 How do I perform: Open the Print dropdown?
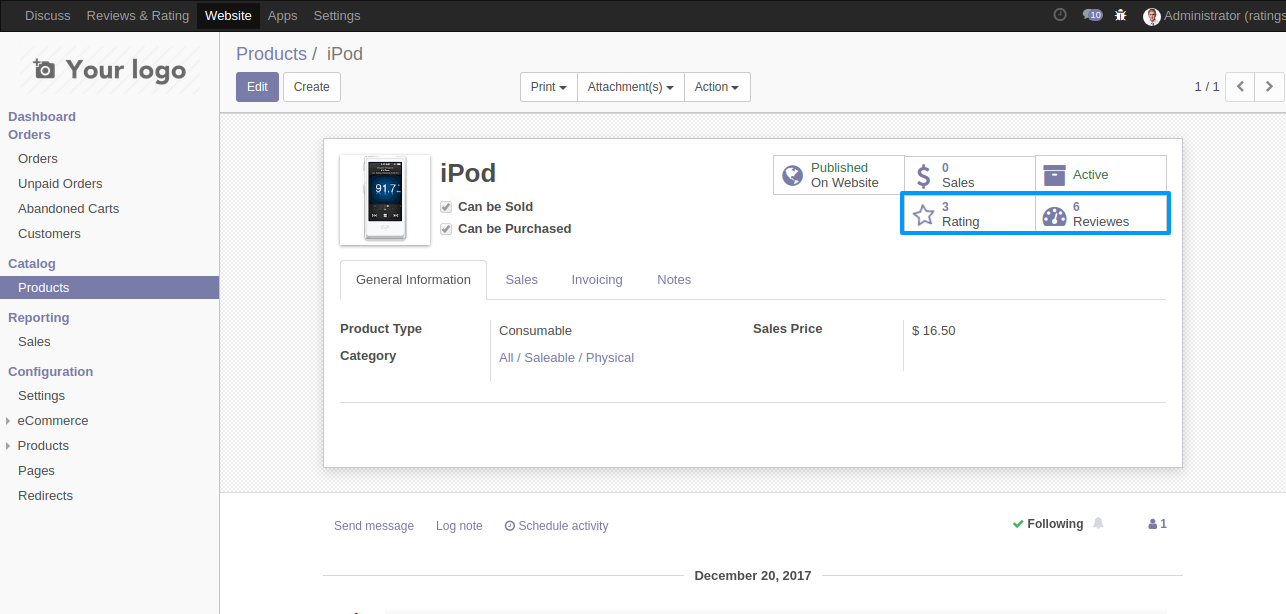[x=549, y=87]
